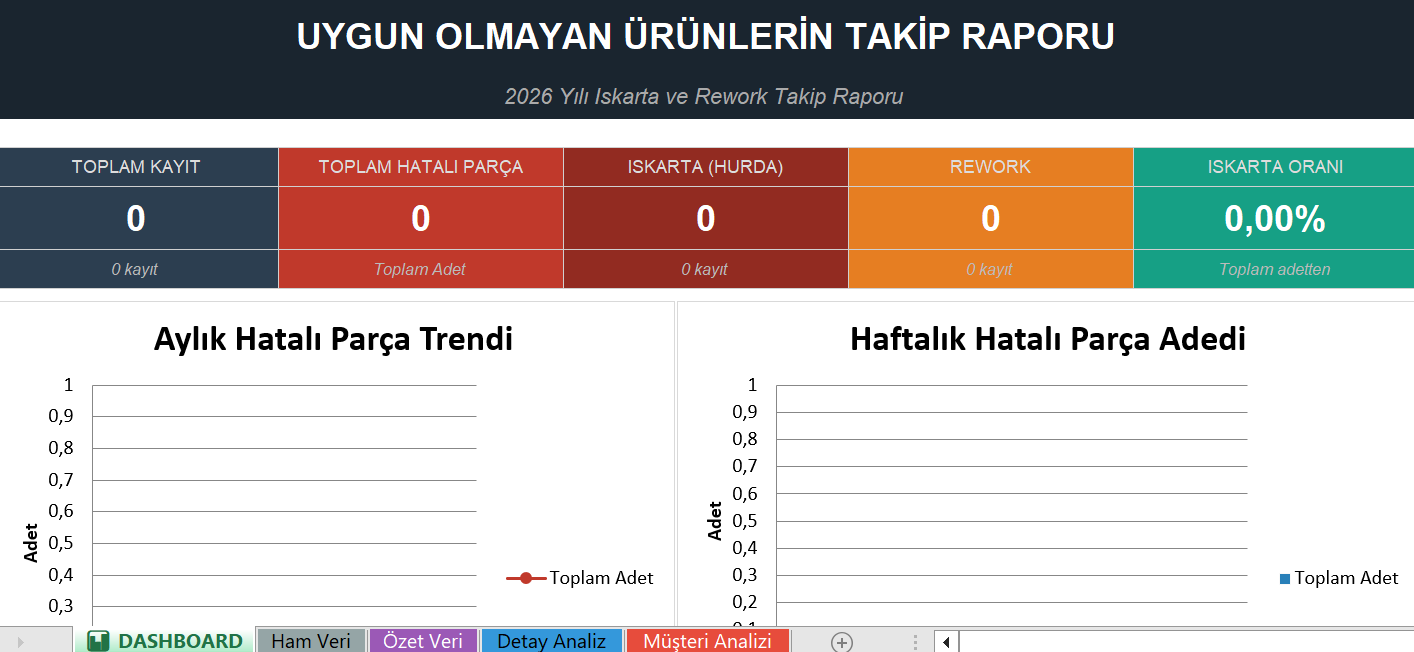Select the Detay Analiz sheet tab

coord(551,641)
